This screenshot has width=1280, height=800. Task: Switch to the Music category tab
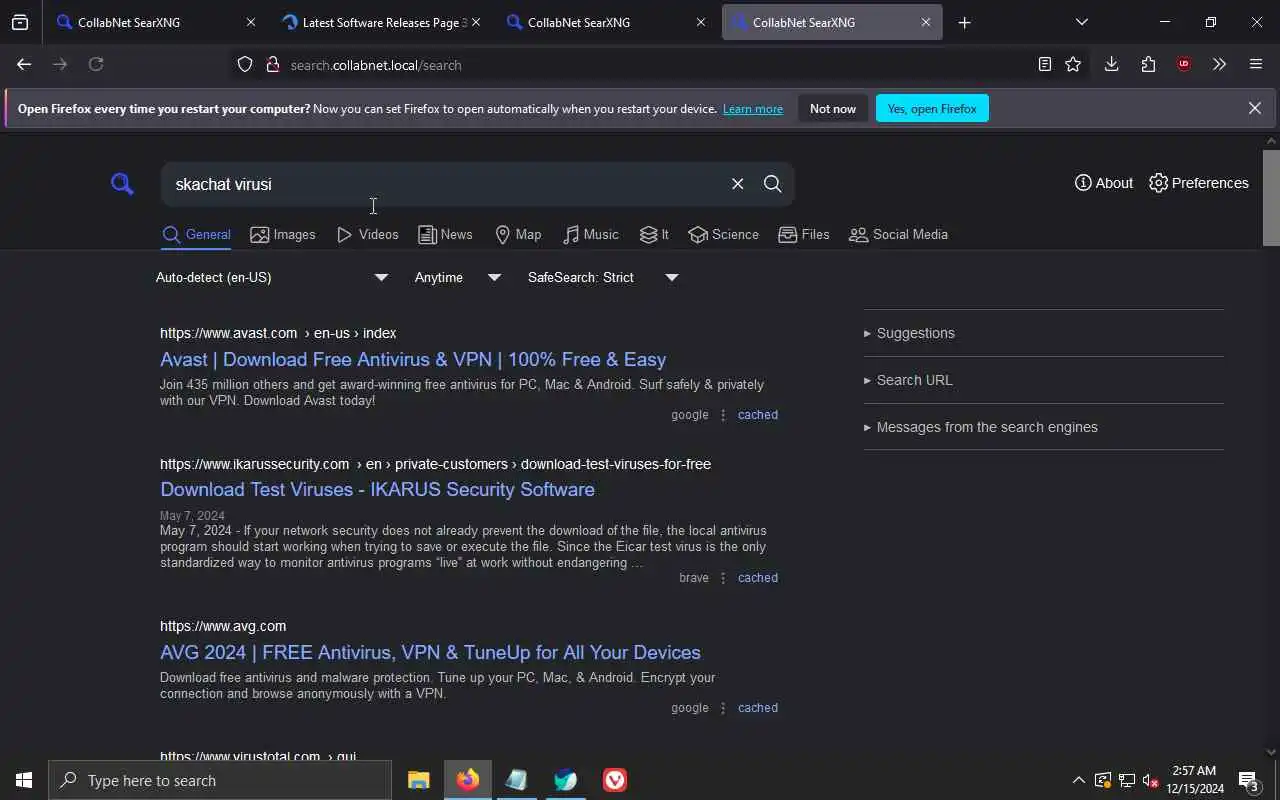(x=590, y=235)
